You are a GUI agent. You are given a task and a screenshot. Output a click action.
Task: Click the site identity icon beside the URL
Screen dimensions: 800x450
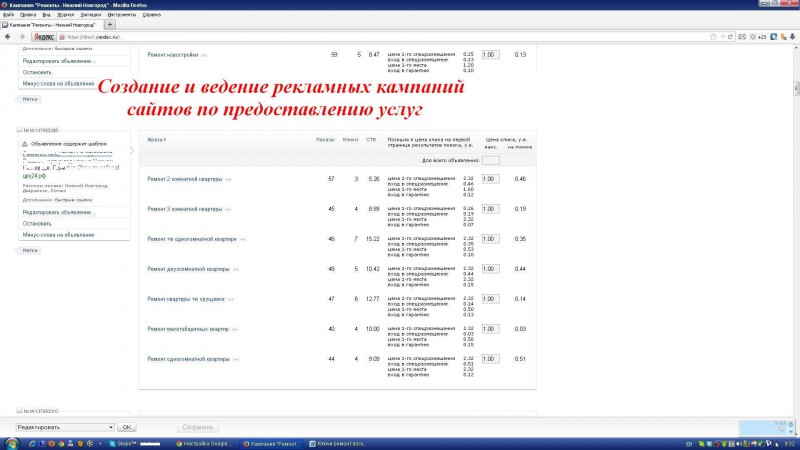[62, 37]
